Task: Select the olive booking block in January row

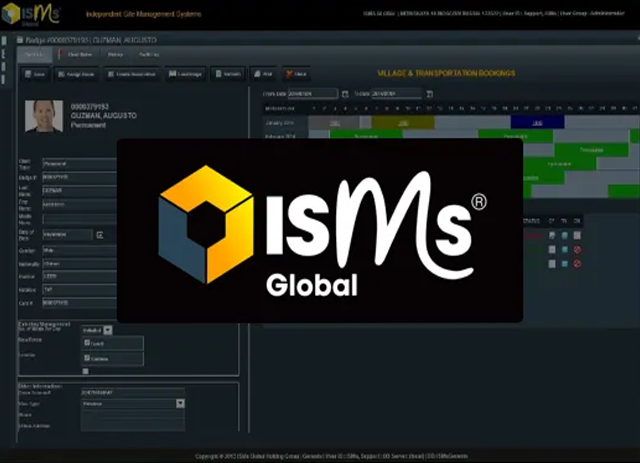Action: click(403, 122)
